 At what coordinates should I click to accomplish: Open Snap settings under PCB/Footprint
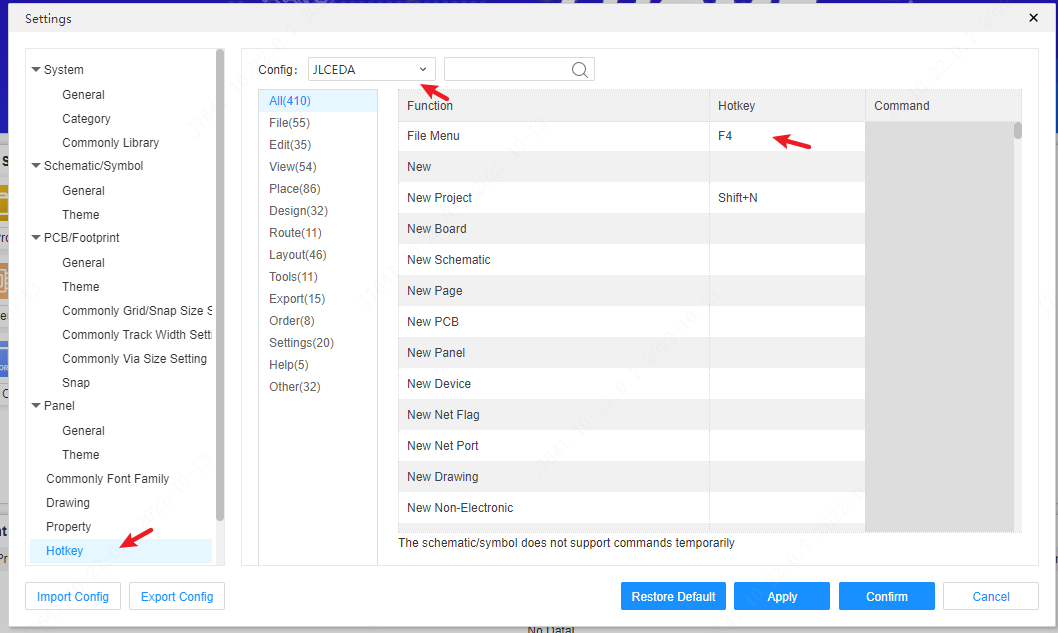(x=76, y=382)
